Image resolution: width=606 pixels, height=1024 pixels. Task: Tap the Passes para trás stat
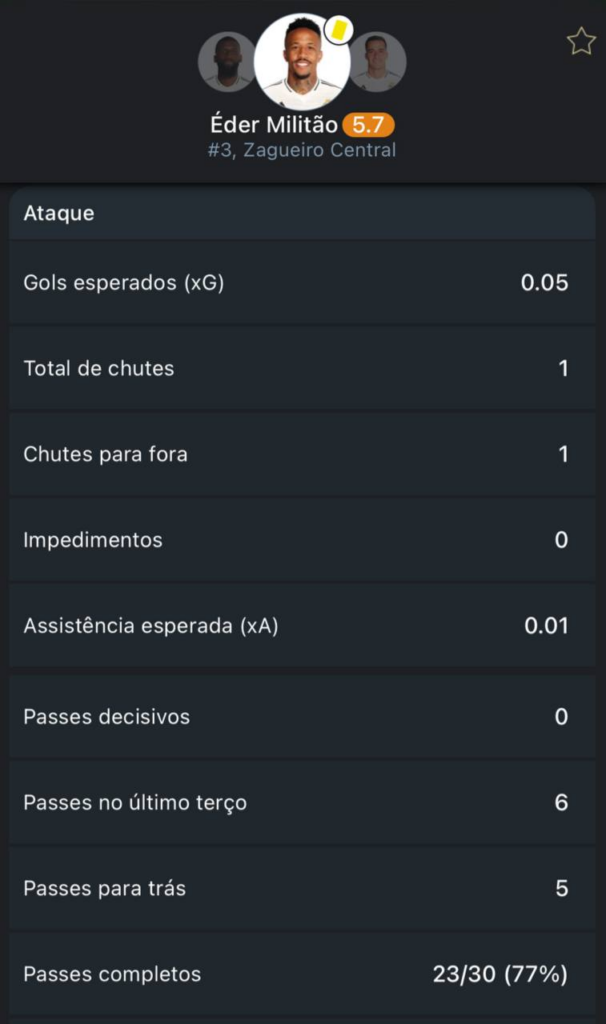tap(302, 888)
